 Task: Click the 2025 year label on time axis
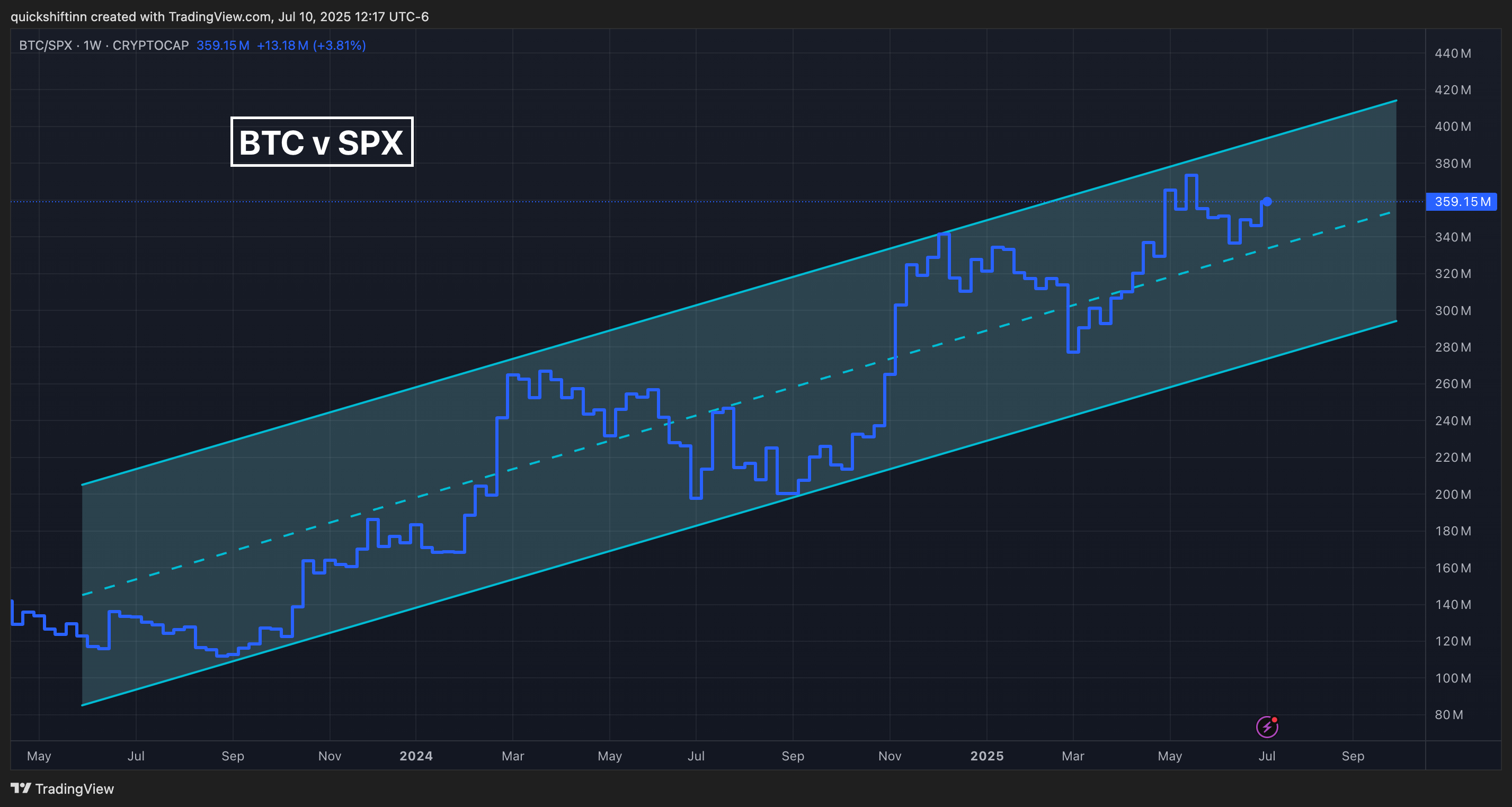click(x=986, y=756)
